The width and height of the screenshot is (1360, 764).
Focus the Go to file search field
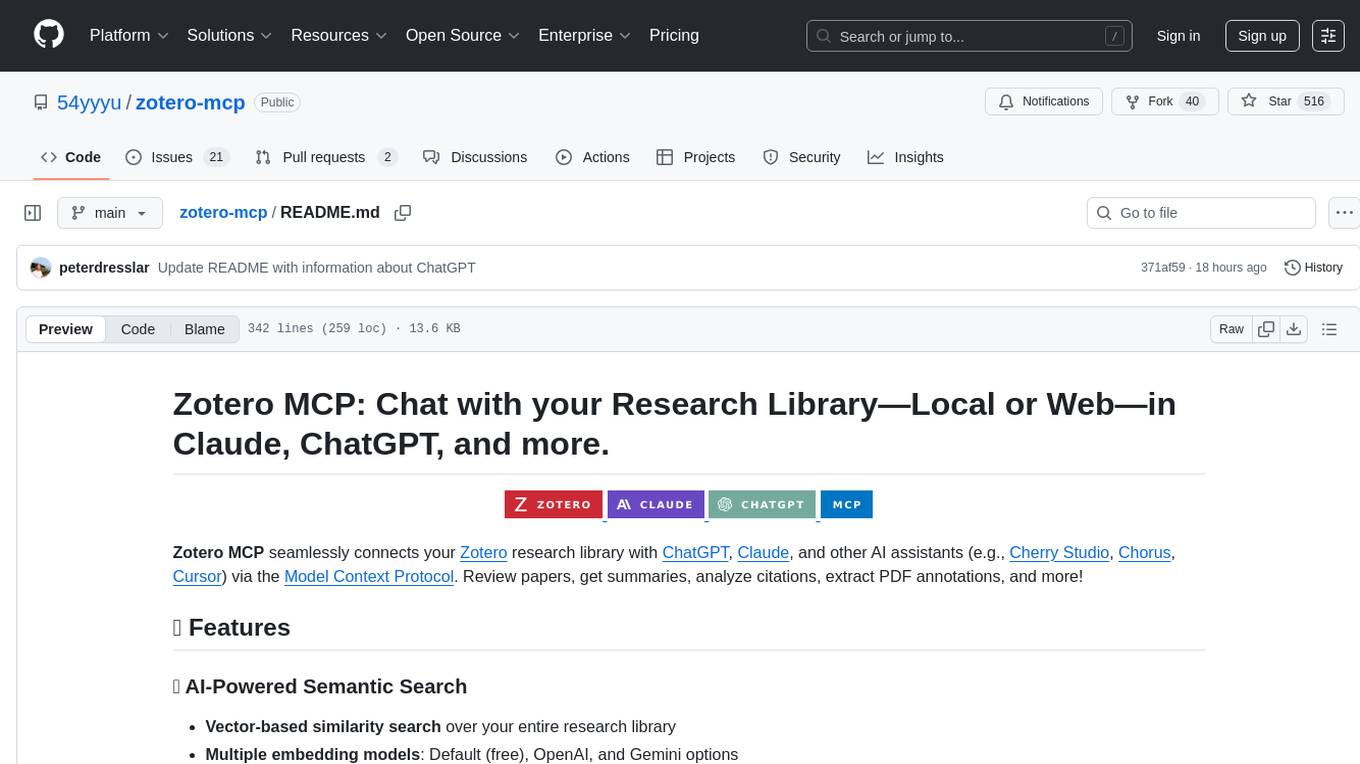[1201, 213]
